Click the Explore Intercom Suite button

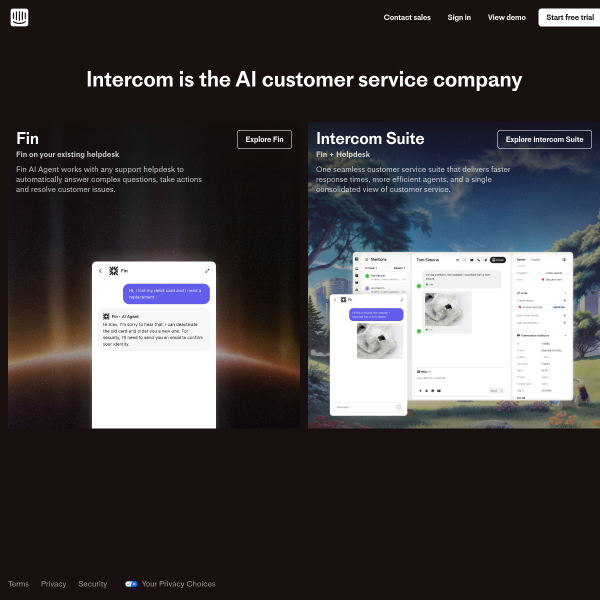[544, 140]
